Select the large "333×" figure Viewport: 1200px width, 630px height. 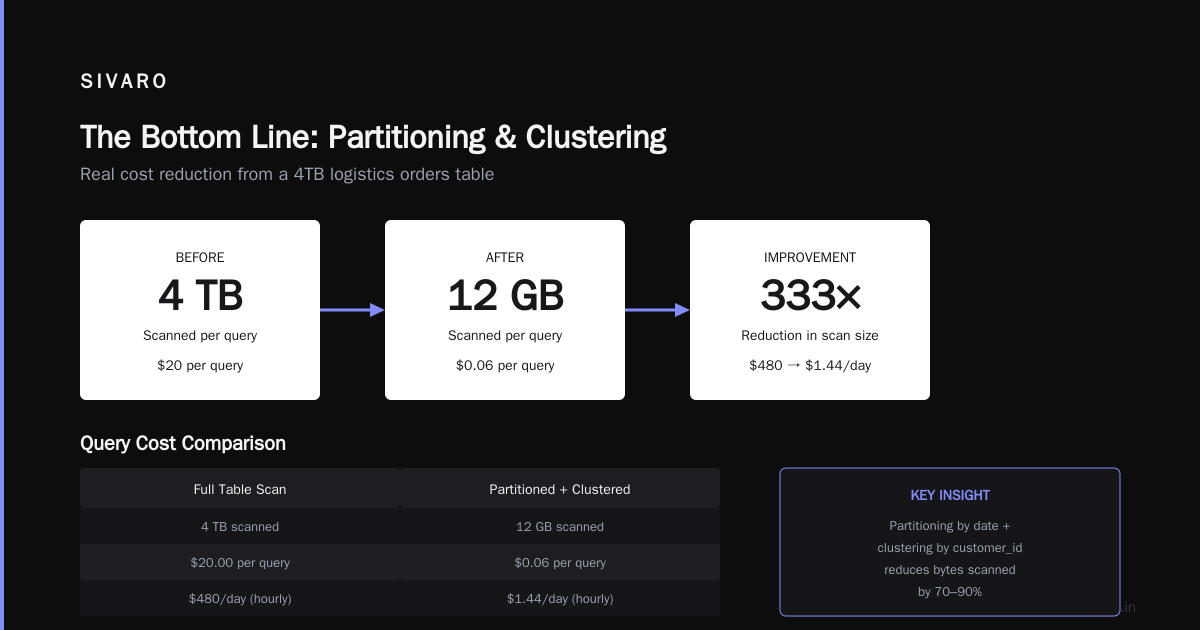(810, 296)
